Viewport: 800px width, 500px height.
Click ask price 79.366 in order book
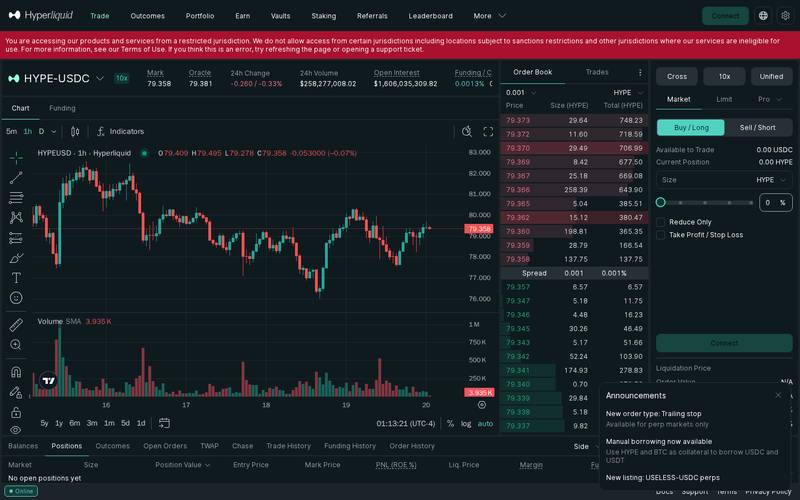[x=517, y=190]
